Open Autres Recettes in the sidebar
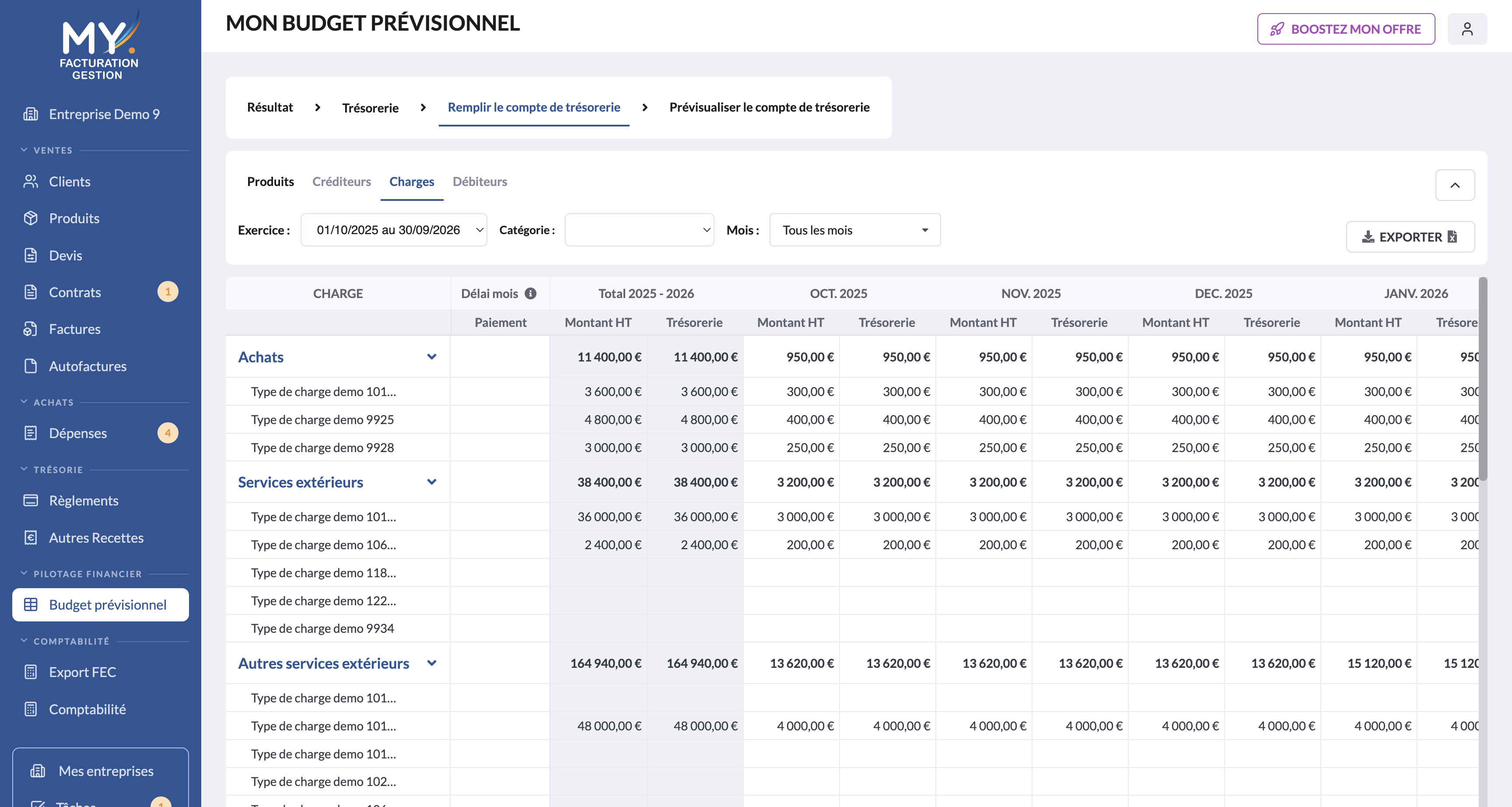Image resolution: width=1512 pixels, height=807 pixels. point(96,537)
